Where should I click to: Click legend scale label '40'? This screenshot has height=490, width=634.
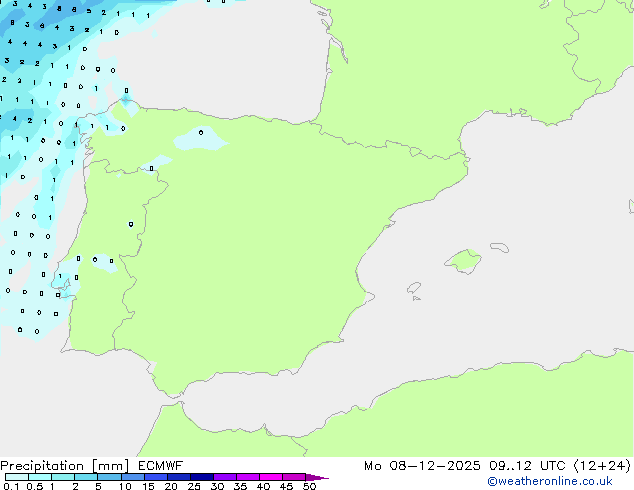[x=263, y=486]
